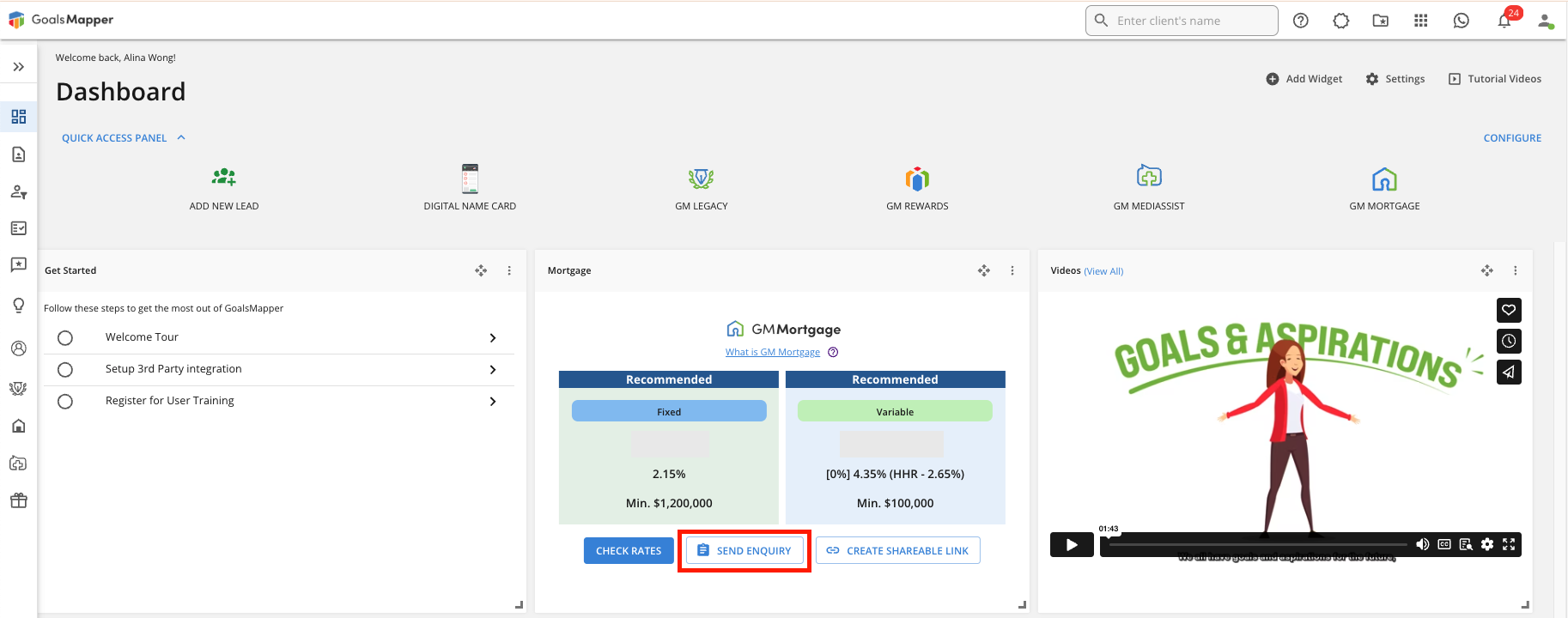Open the notifications bell
1568x618 pixels.
[1504, 21]
